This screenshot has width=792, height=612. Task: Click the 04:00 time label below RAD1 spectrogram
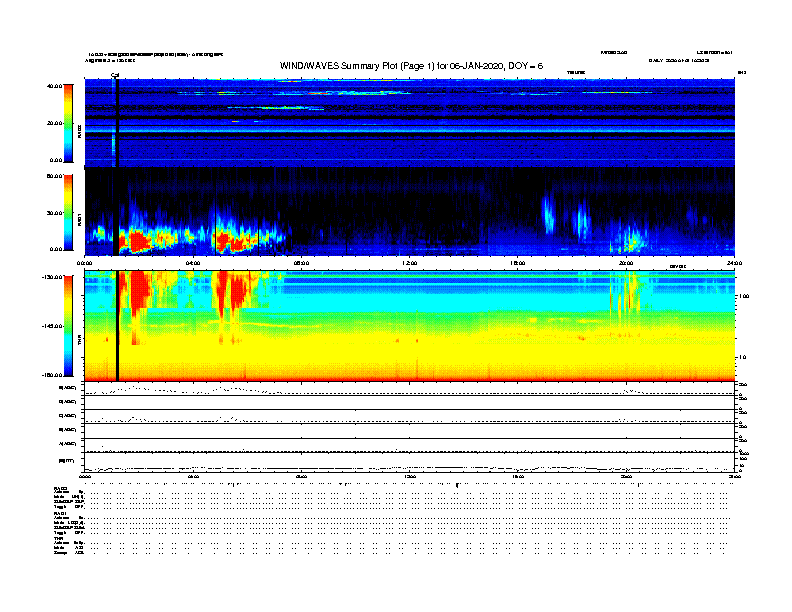(x=193, y=263)
